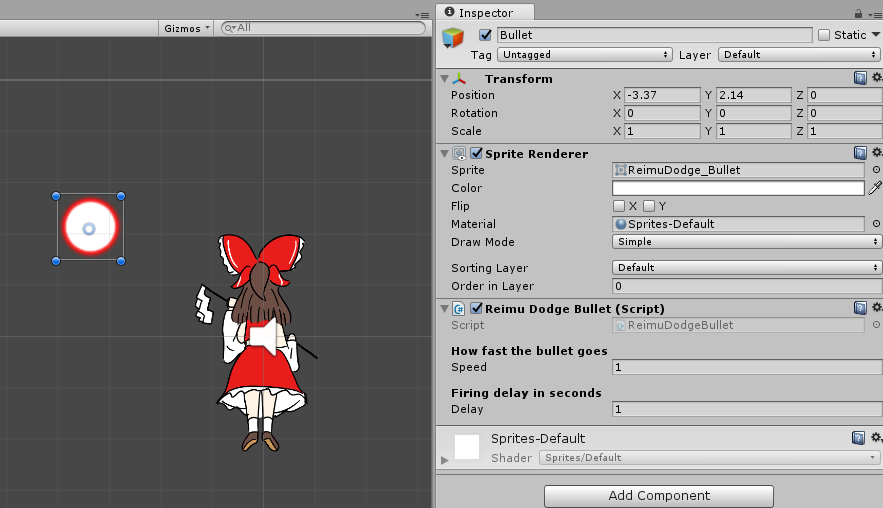The height and width of the screenshot is (508, 883).
Task: Disable the Sprite Renderer component checkbox
Action: click(476, 153)
